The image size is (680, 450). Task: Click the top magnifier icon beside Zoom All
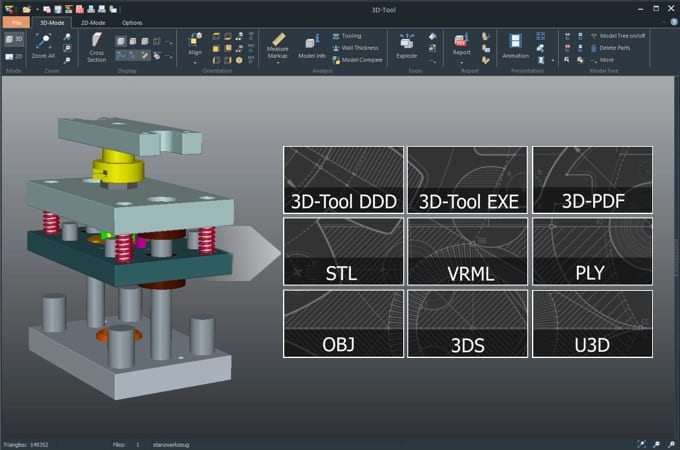[67, 37]
